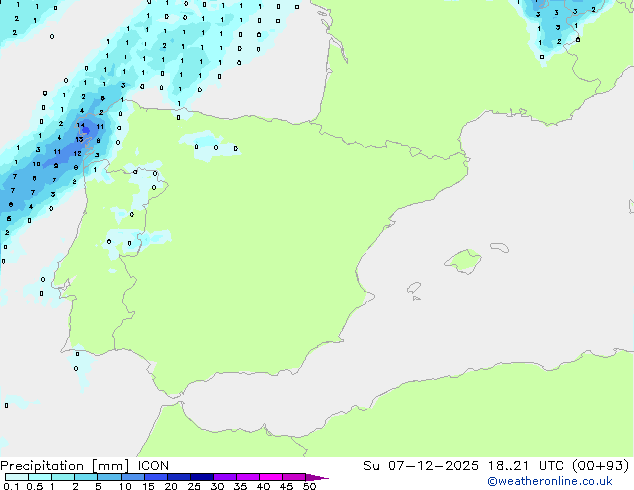
Task: Select the 0.5–1 mm legend color
Action: [x=40, y=477]
